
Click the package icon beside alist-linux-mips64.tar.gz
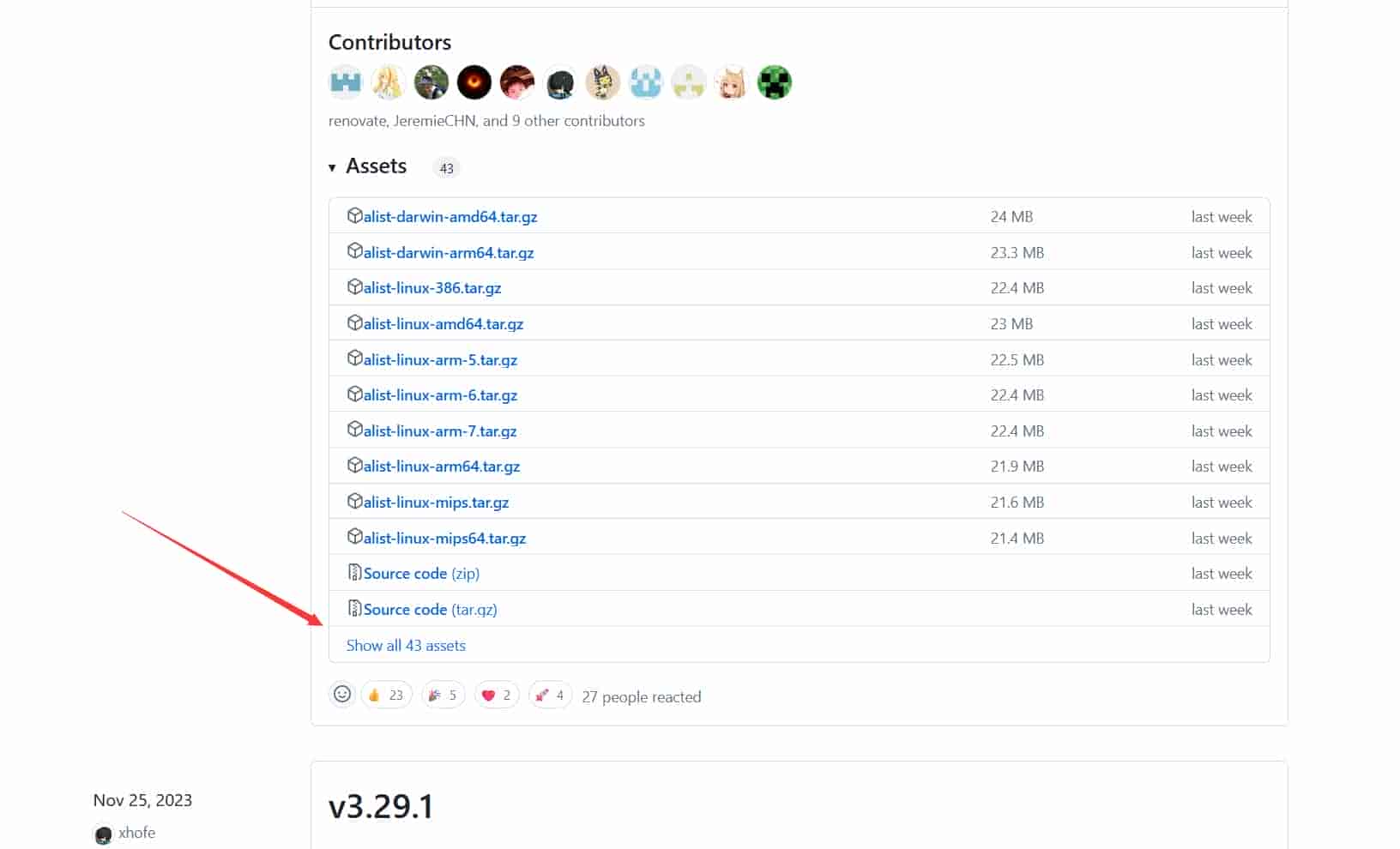point(354,537)
